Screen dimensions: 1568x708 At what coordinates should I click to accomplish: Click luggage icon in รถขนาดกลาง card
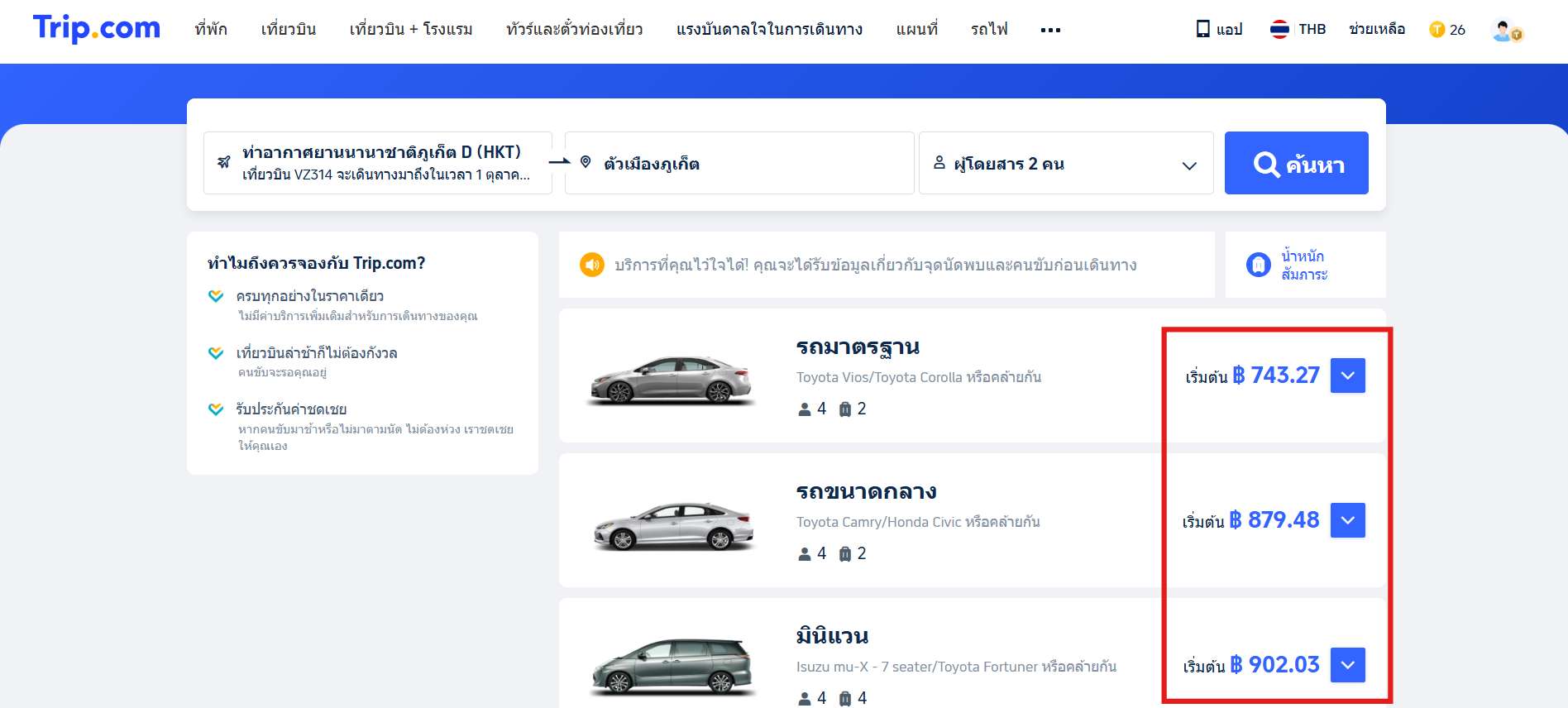tap(845, 553)
